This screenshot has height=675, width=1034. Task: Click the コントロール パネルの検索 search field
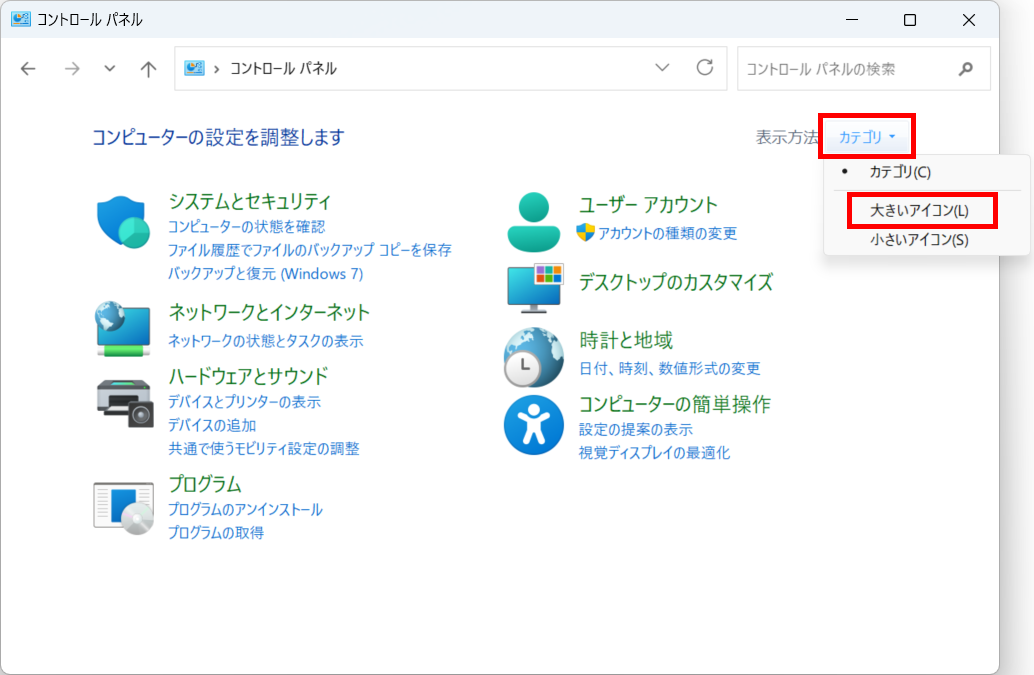click(850, 68)
